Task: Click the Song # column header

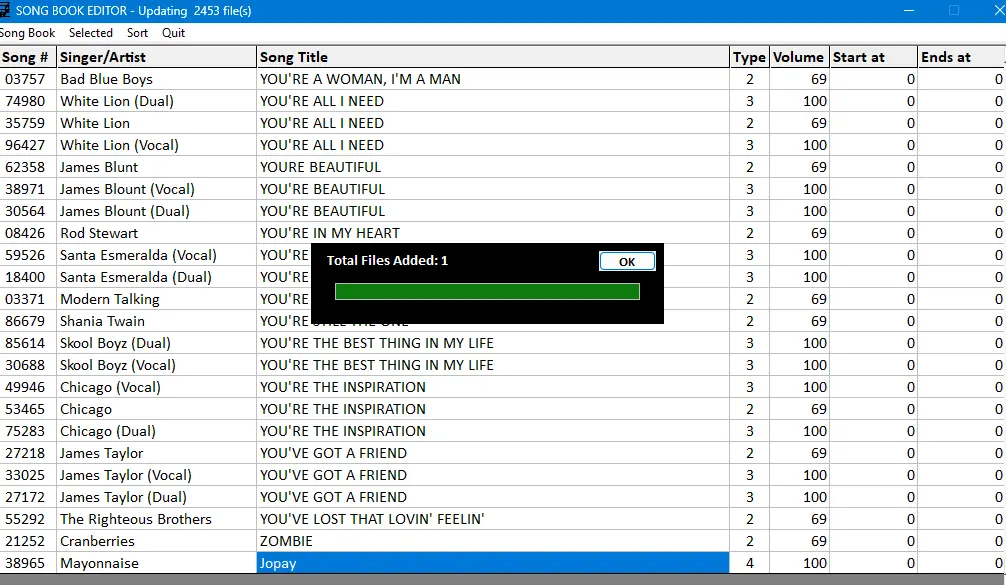Action: pos(28,57)
